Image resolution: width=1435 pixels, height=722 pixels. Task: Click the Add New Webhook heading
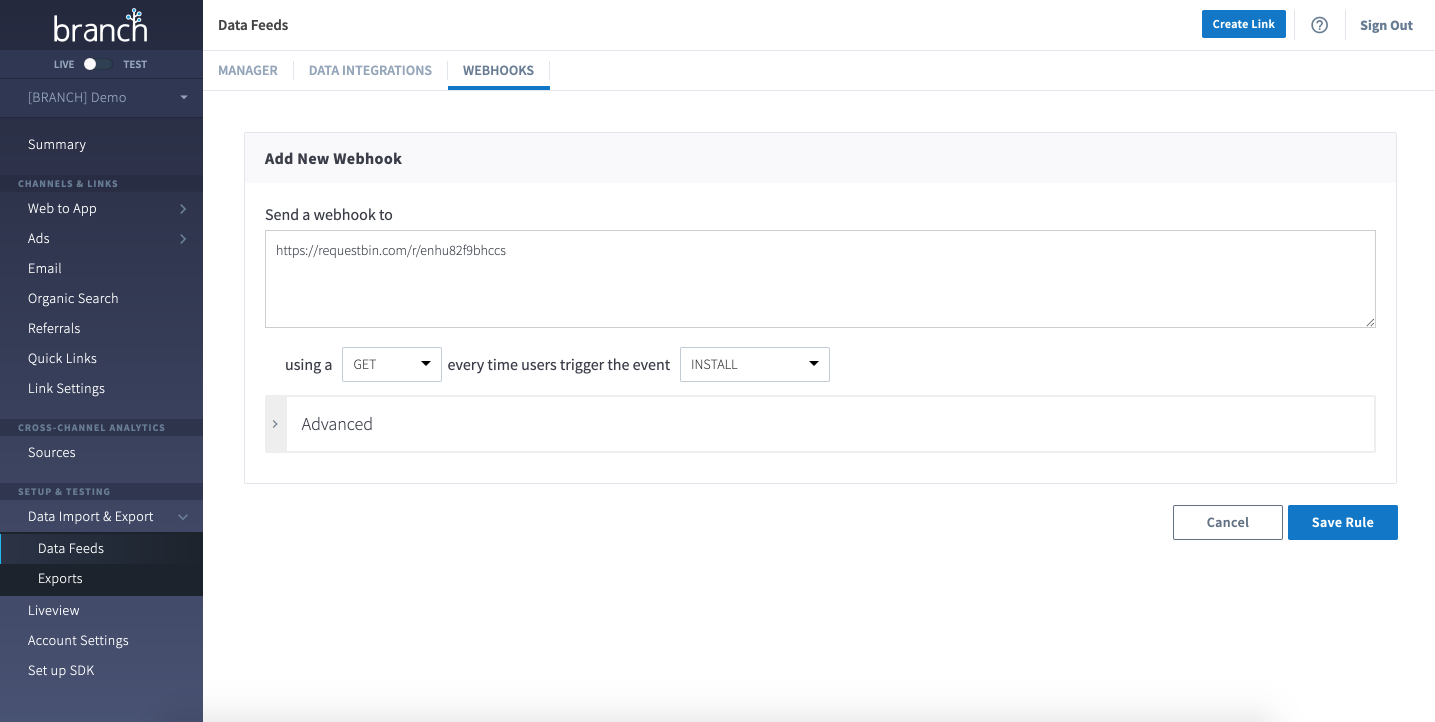tap(333, 159)
